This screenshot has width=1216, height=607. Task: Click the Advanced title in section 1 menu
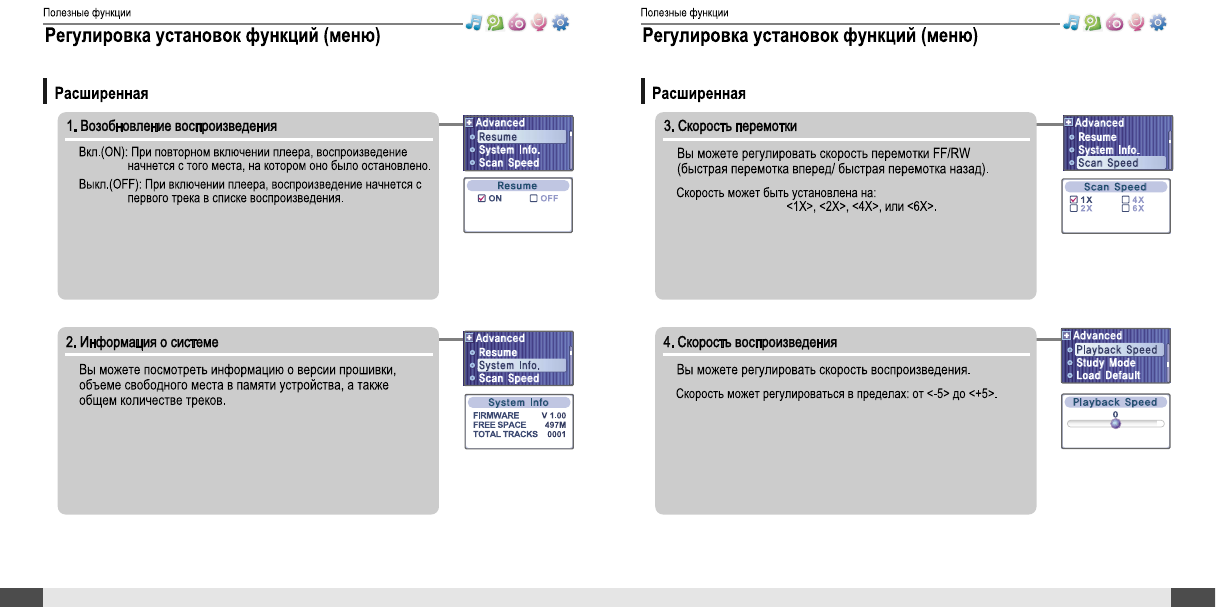500,123
